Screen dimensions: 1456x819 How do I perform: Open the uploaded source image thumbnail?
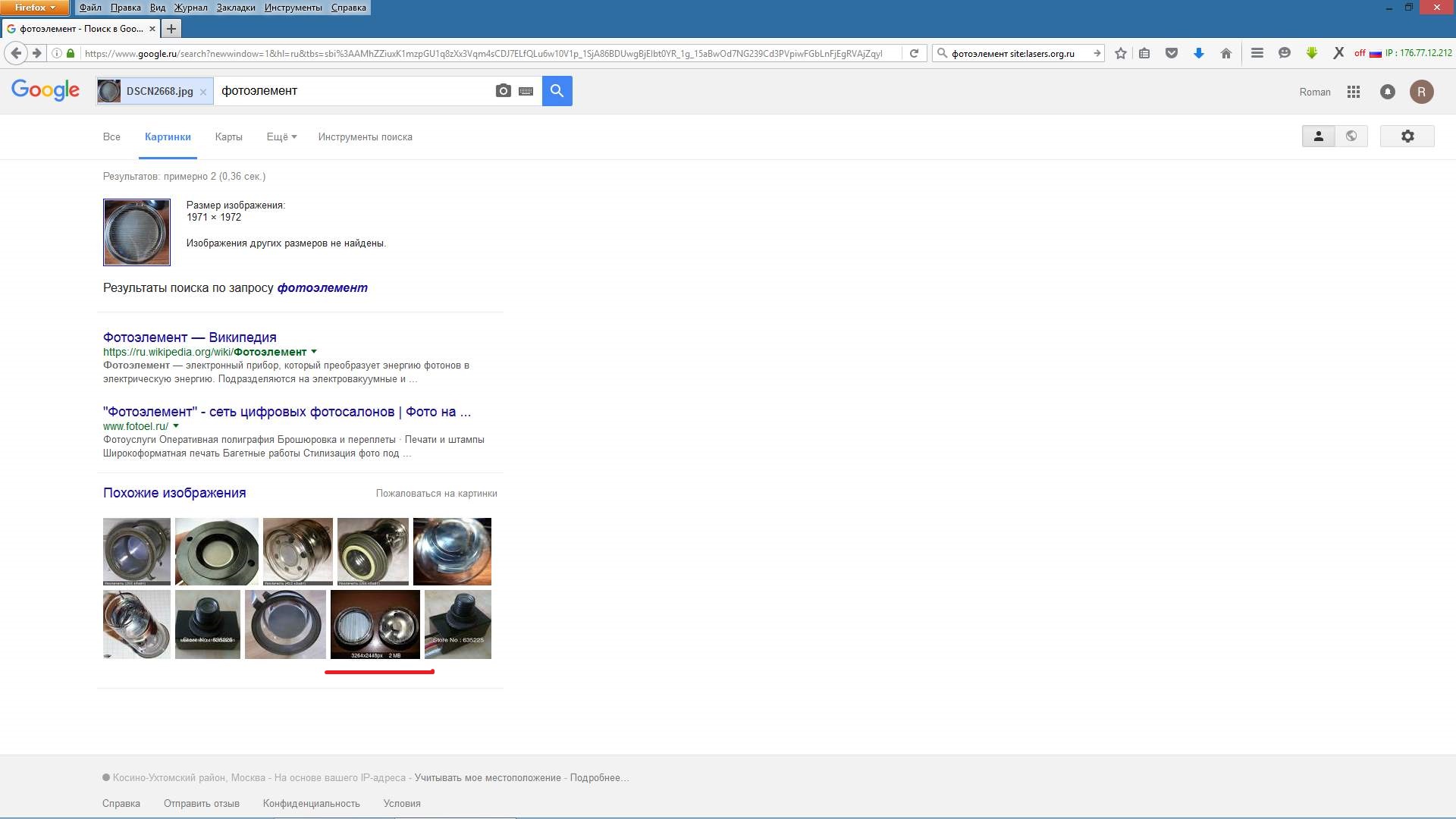(x=136, y=232)
